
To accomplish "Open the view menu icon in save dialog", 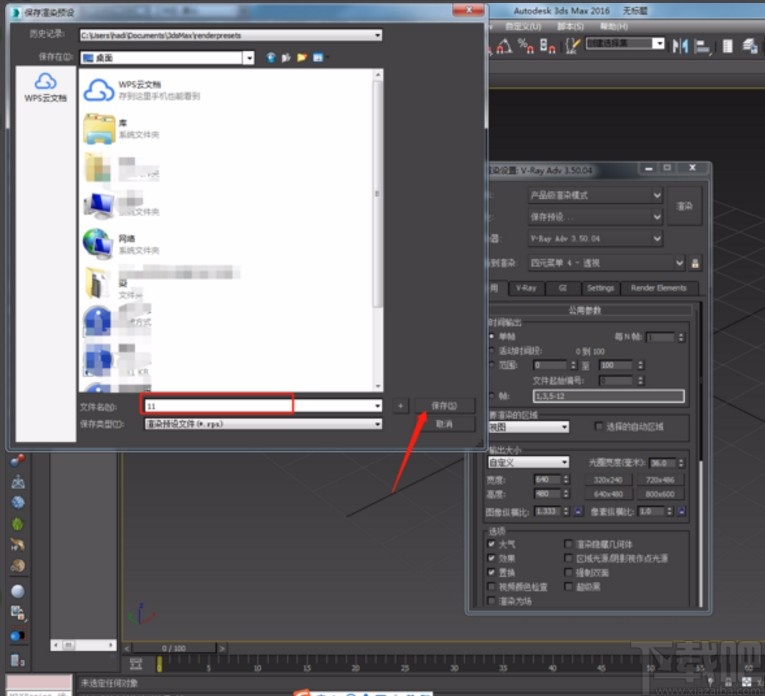I will 318,58.
